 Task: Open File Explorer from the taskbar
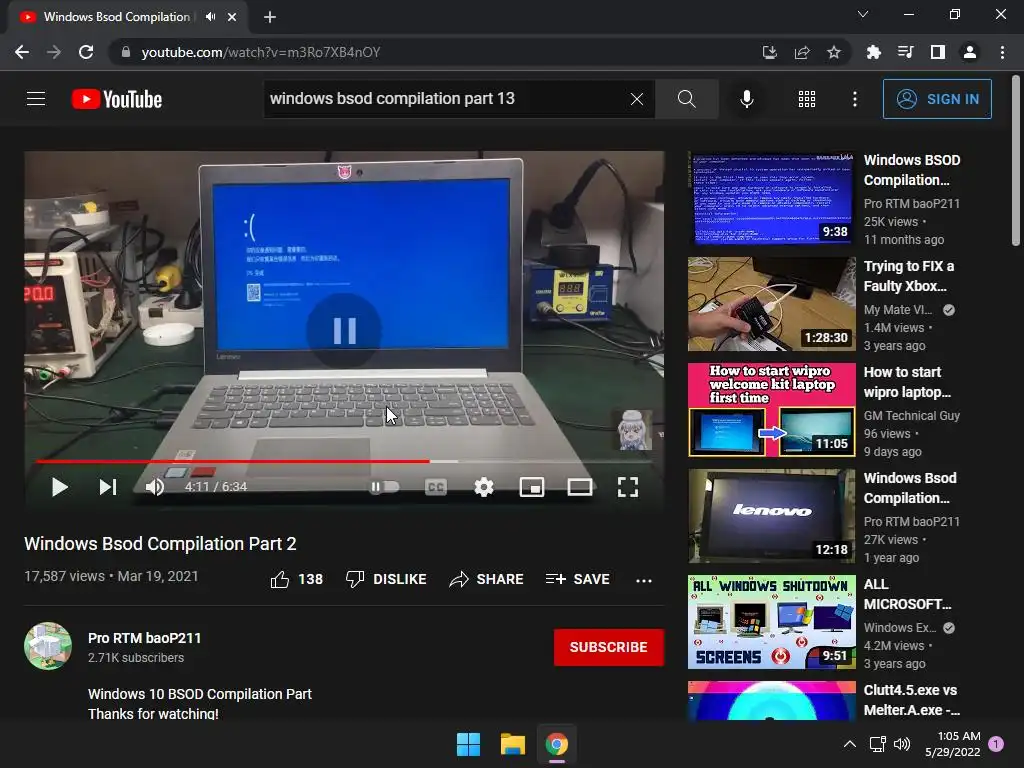513,744
